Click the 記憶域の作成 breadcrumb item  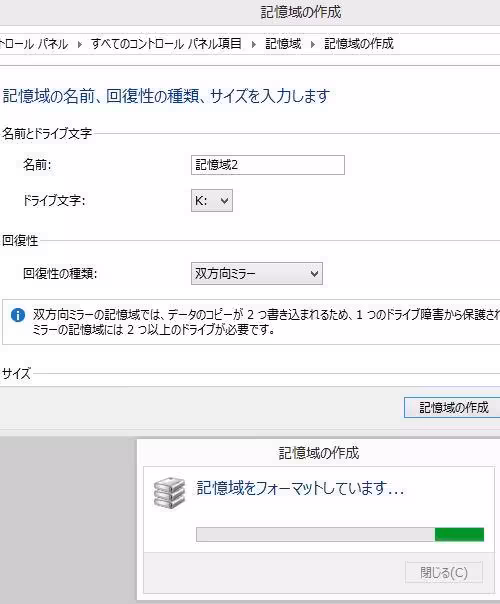[359, 44]
